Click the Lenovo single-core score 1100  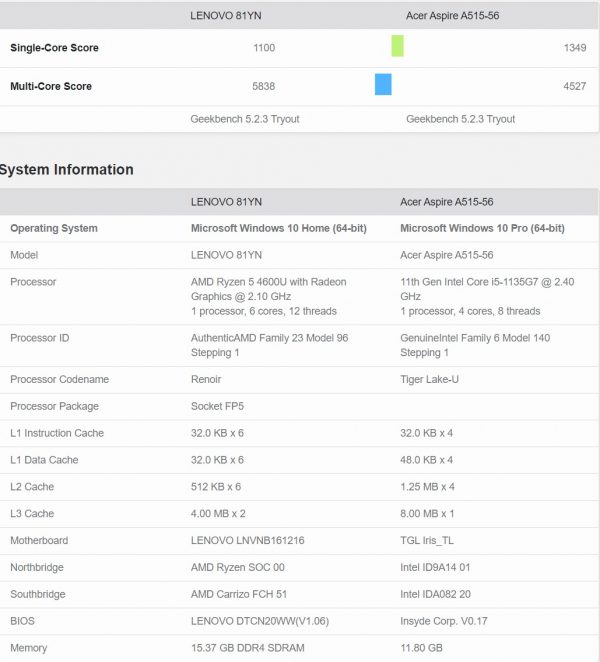(x=264, y=48)
